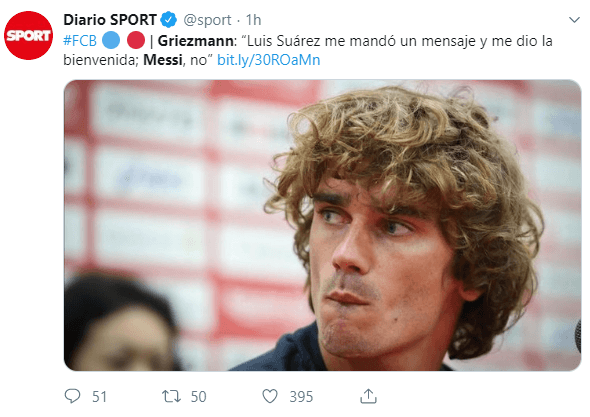
Task: Open the #FCB hashtag link
Action: 80,41
